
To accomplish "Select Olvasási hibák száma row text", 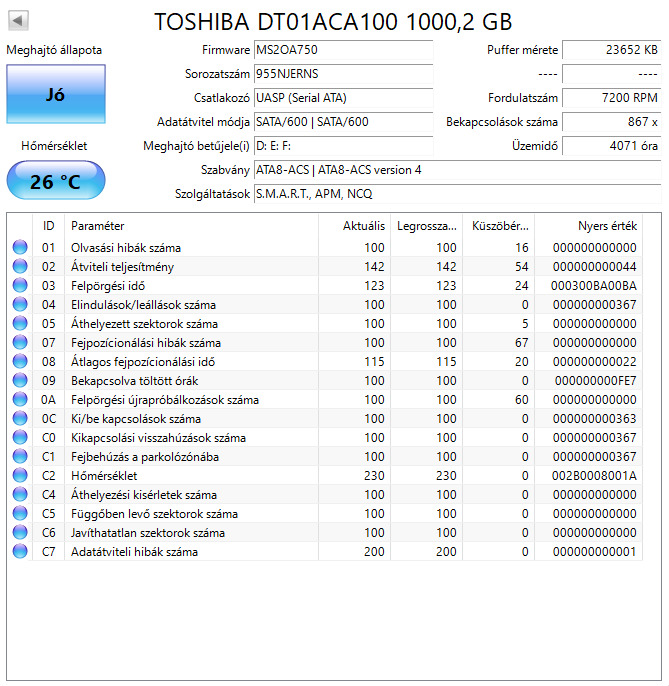I will (126, 248).
